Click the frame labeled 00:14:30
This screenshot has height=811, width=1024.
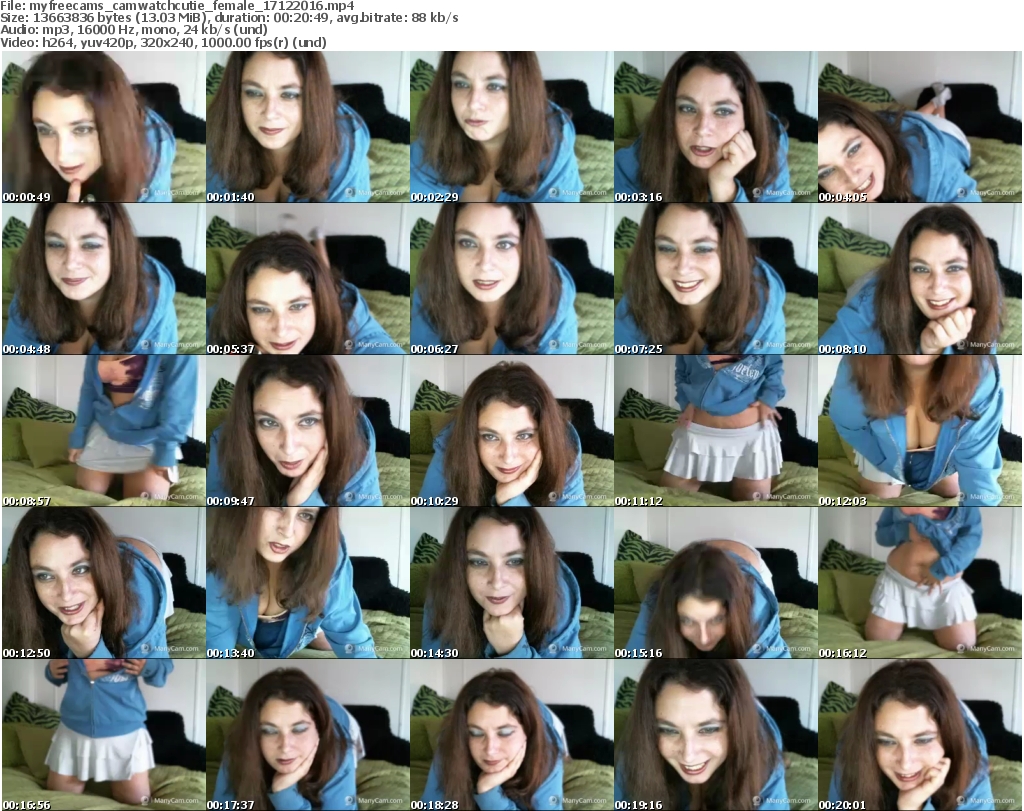tap(511, 583)
